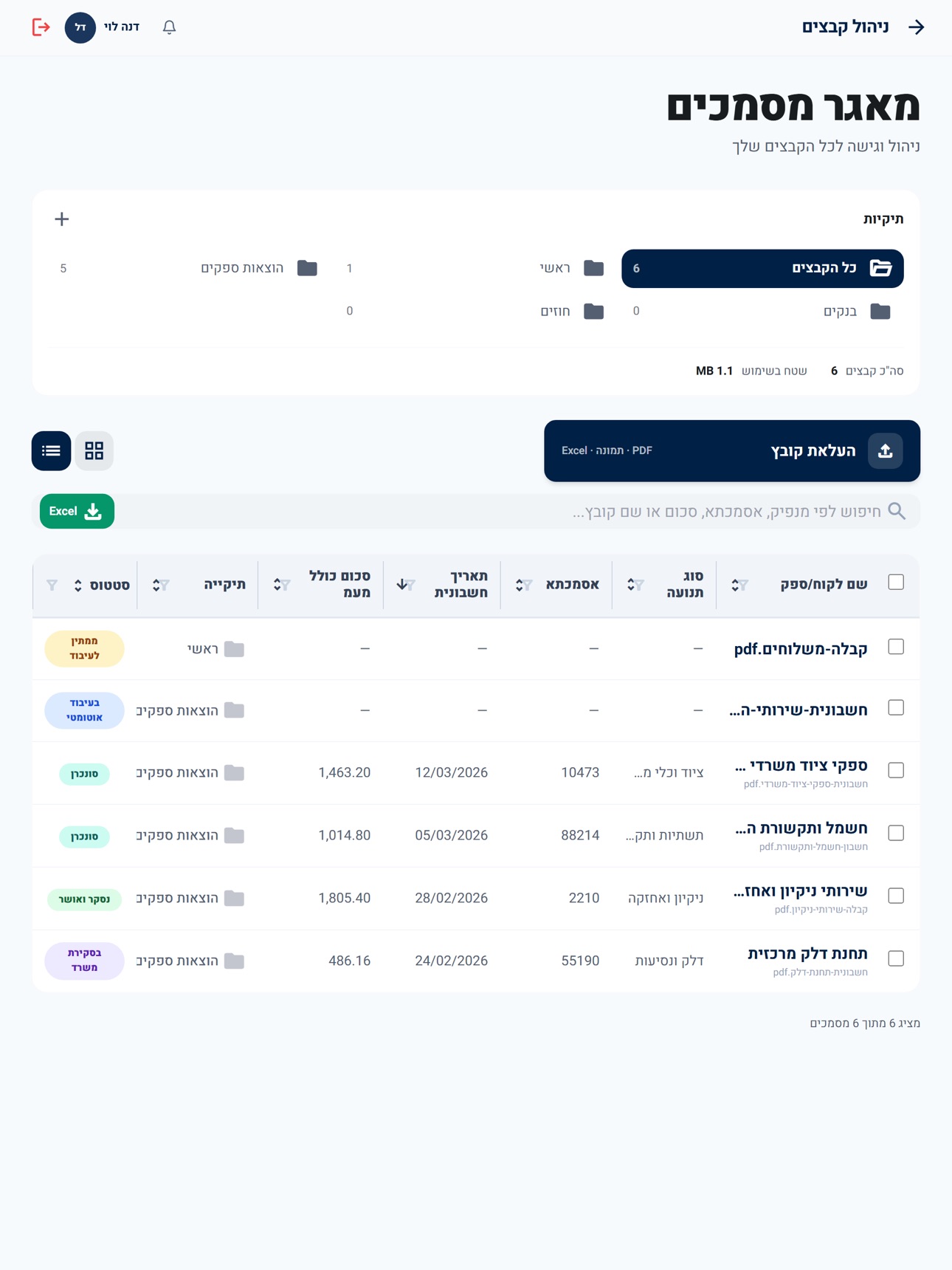
Task: Select the ספקי ציוד משרדי row checkbox
Action: click(x=896, y=770)
